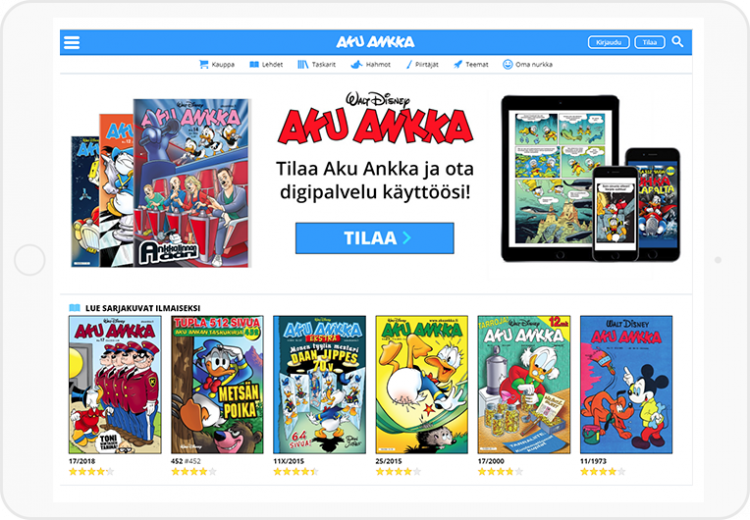Screen dimensions: 750x520
Task: Click the Aku Ankka header logo
Action: 375,42
